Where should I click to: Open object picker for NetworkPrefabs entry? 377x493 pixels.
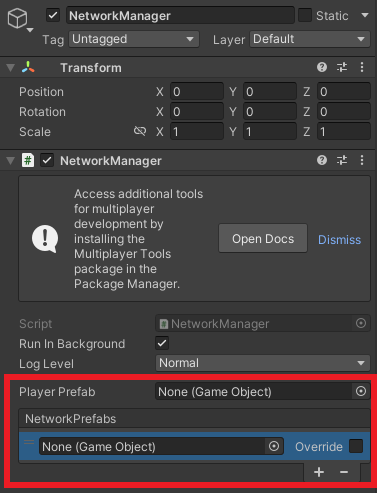tap(274, 446)
